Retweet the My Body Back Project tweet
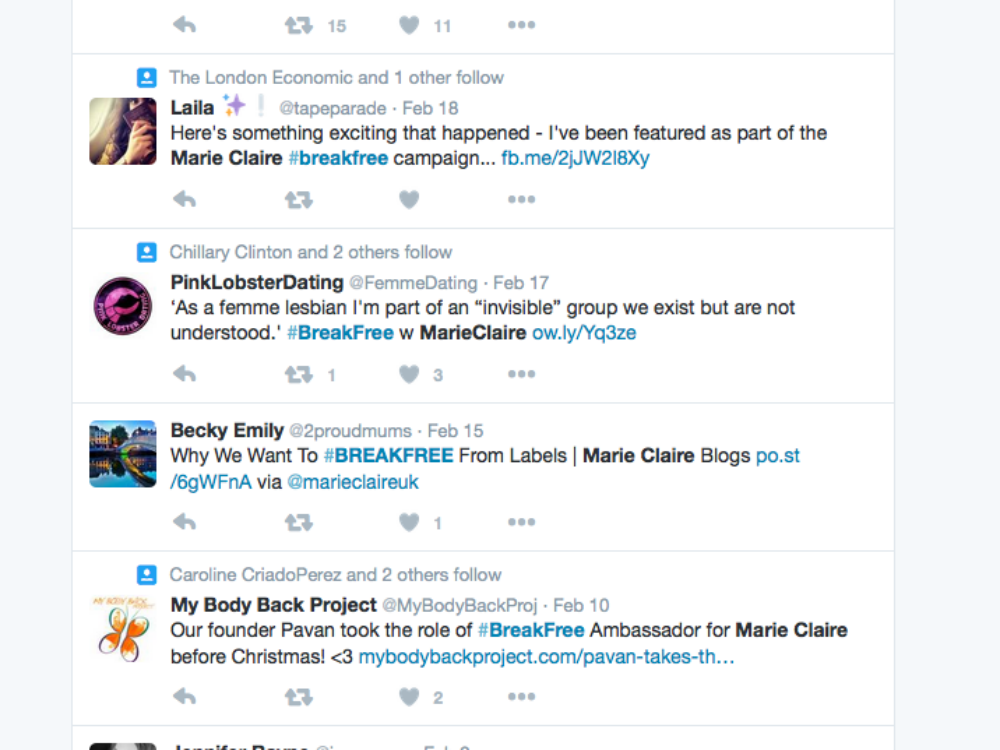Viewport: 1000px width, 750px height. 298,696
